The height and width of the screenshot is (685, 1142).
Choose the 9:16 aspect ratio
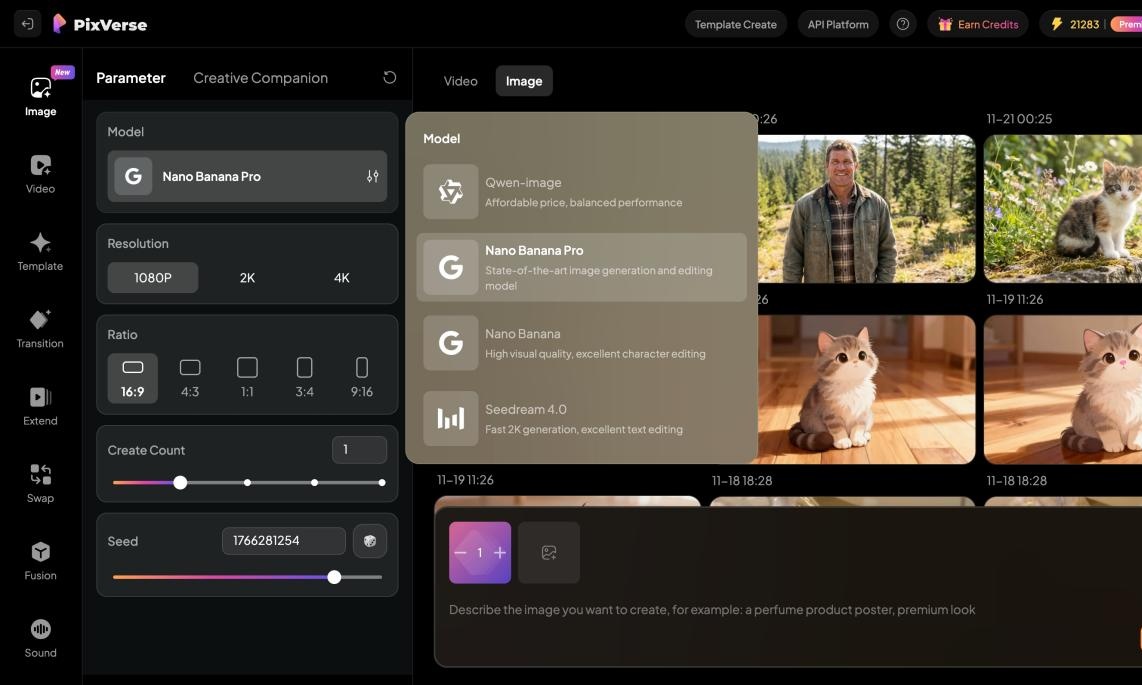pyautogui.click(x=361, y=378)
